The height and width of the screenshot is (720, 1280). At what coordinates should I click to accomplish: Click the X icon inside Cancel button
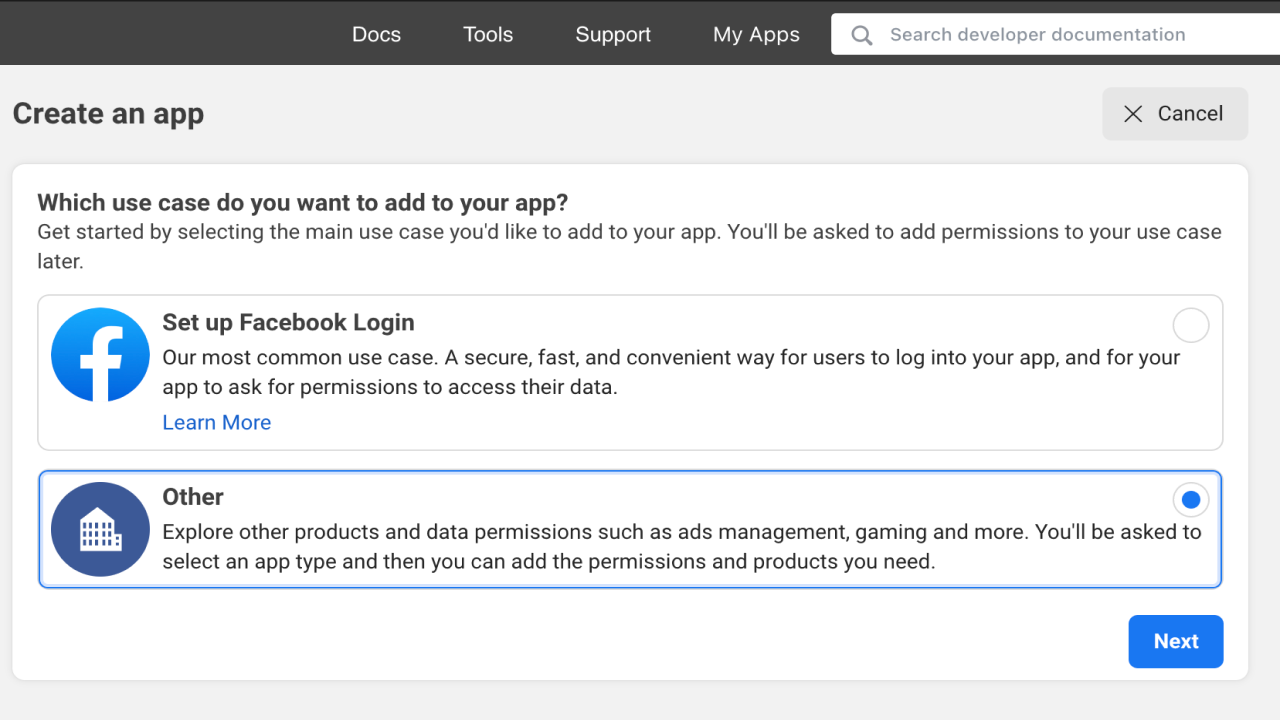coord(1133,114)
